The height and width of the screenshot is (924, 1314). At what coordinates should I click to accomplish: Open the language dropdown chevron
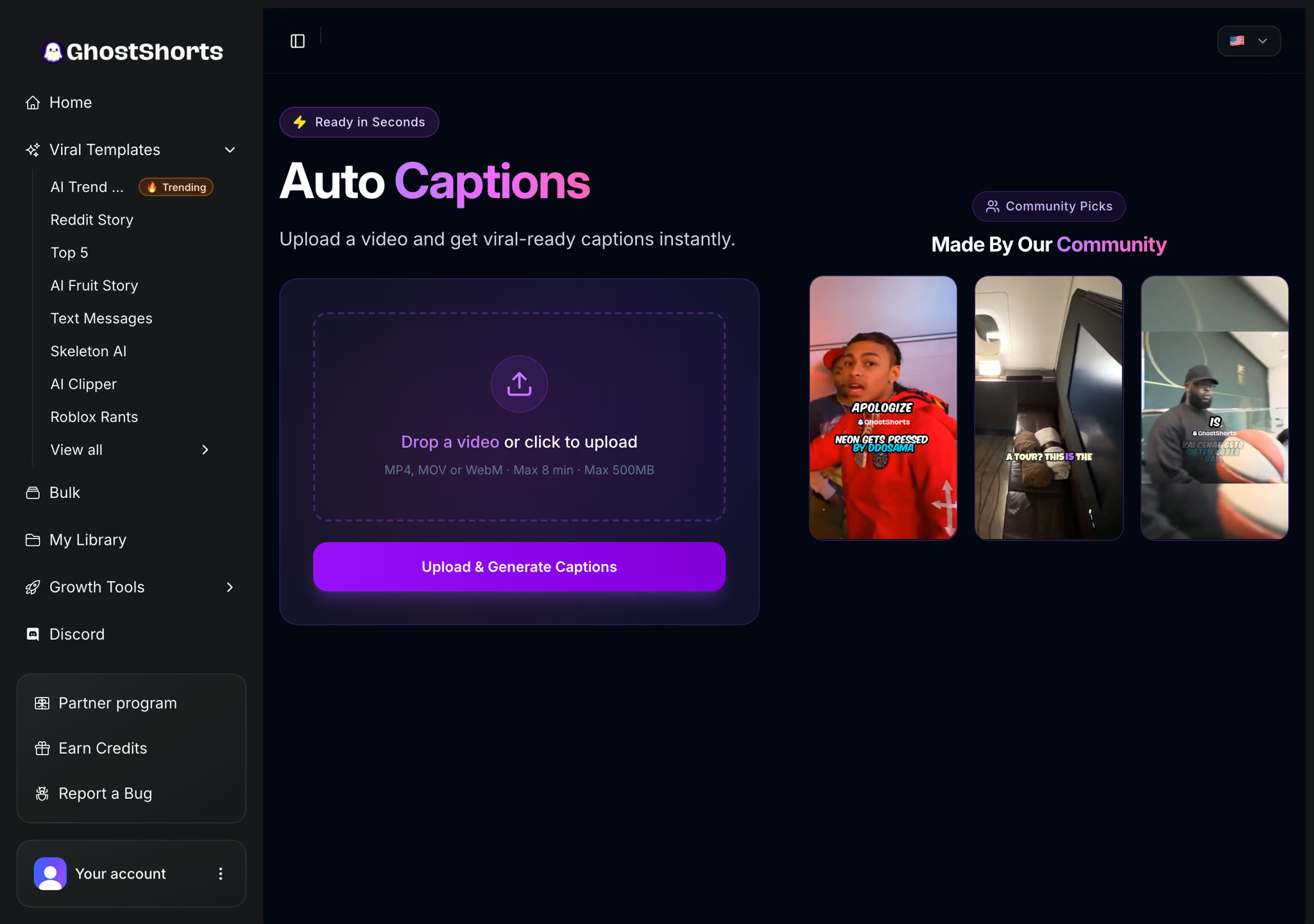pyautogui.click(x=1263, y=41)
